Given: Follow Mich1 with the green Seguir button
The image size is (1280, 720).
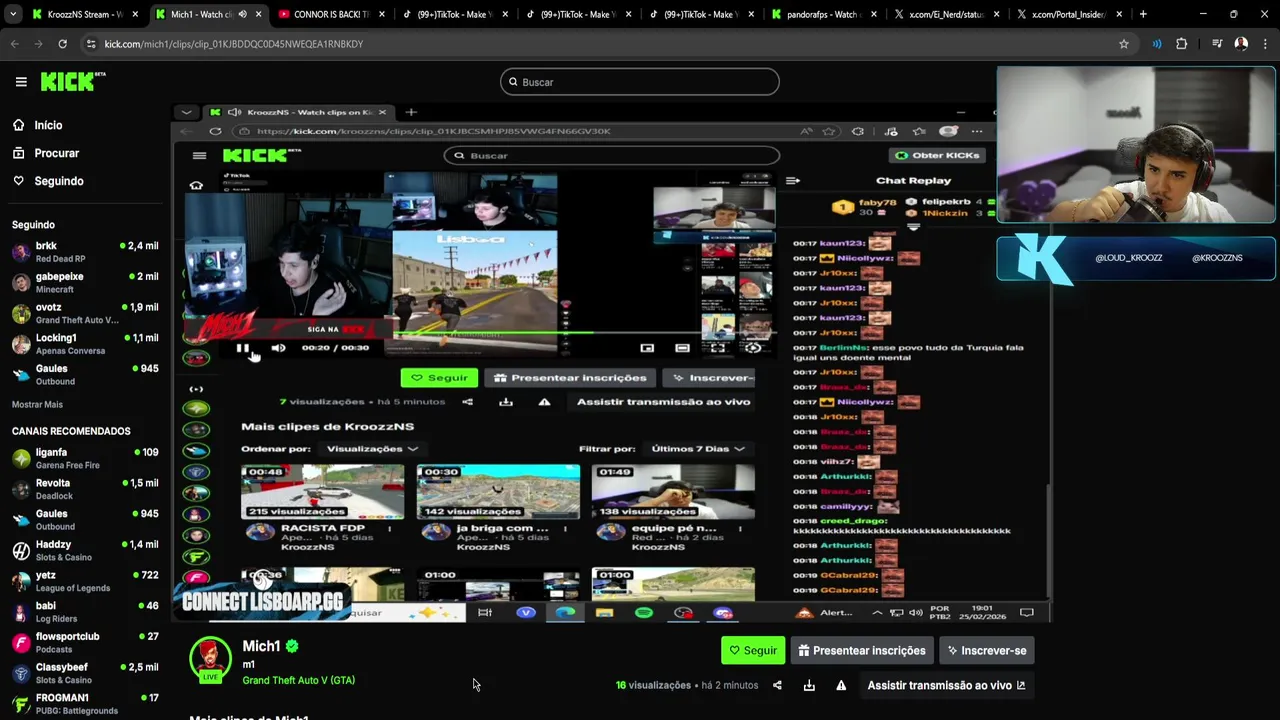Looking at the screenshot, I should 753,650.
